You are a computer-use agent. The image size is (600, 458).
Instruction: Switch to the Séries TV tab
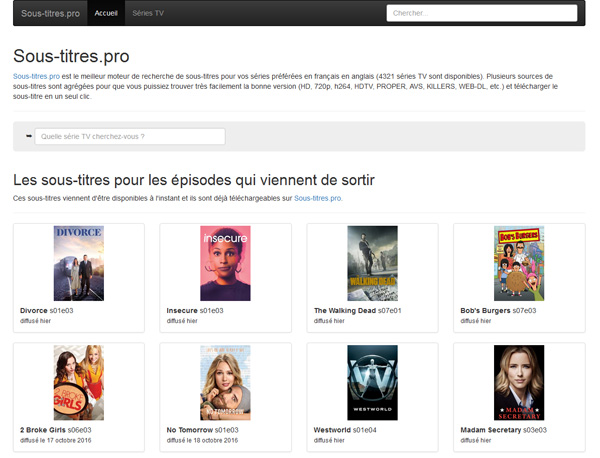[150, 13]
